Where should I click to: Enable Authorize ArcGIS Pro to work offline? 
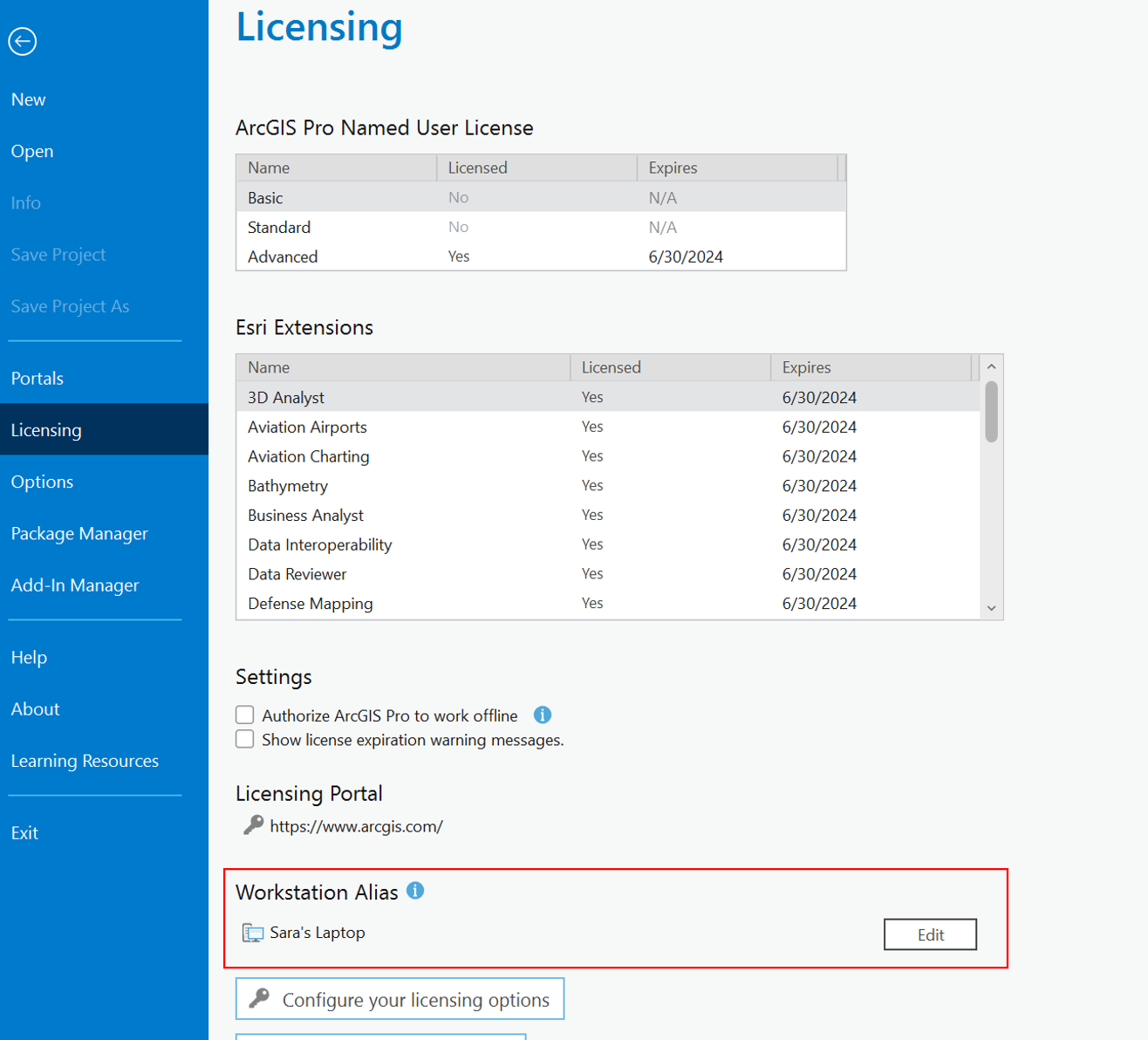[x=245, y=715]
